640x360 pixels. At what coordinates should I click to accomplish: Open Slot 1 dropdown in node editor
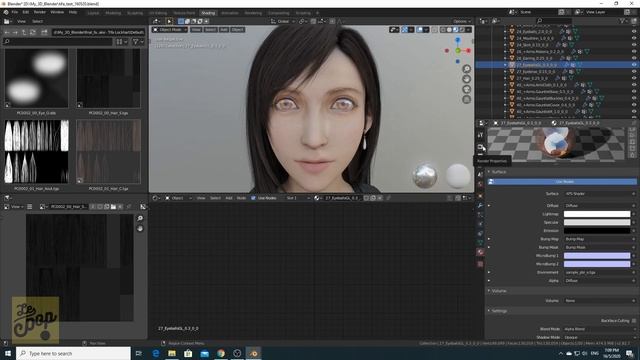point(298,198)
